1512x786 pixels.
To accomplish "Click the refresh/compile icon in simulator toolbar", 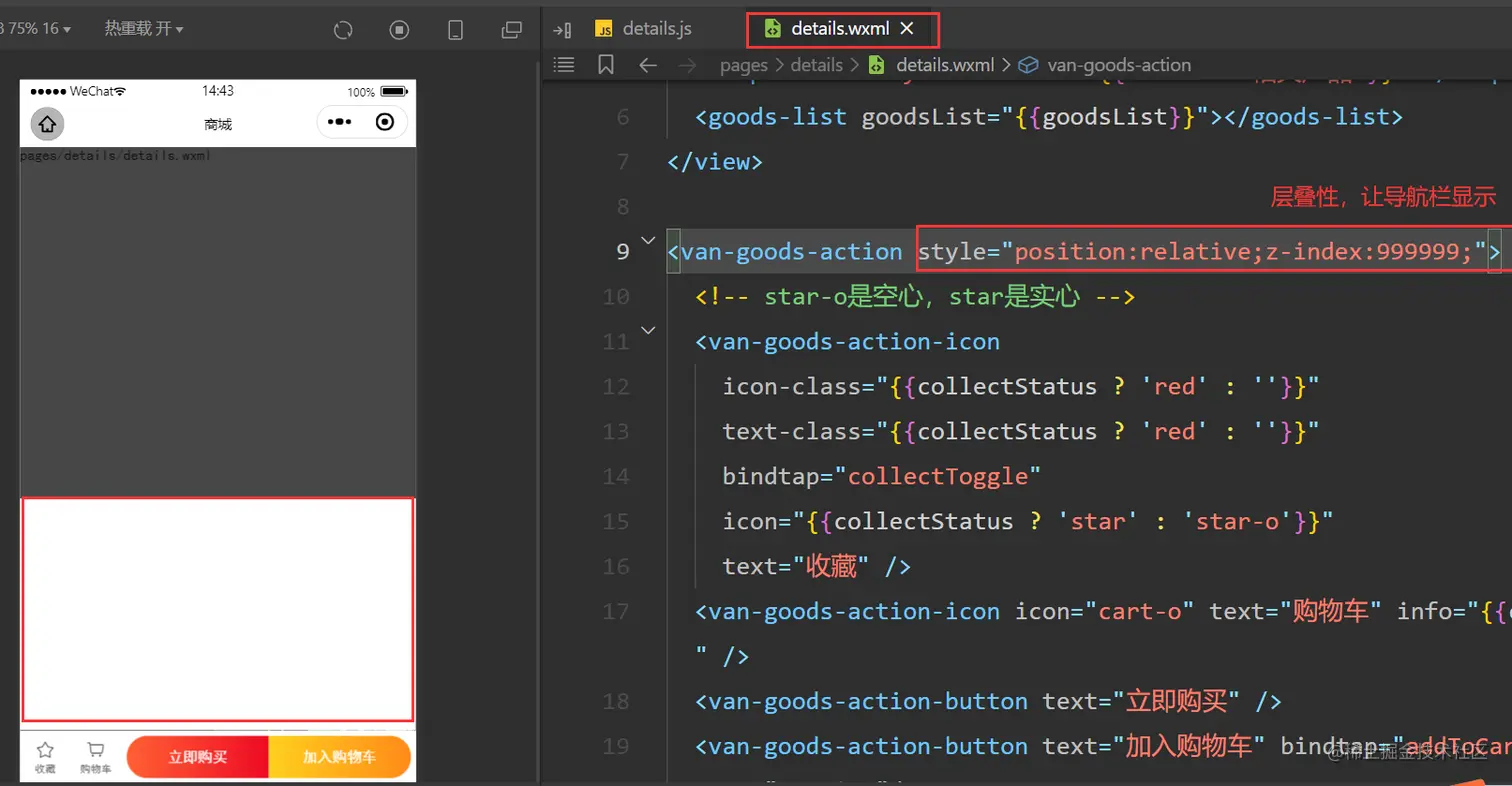I will [x=343, y=30].
